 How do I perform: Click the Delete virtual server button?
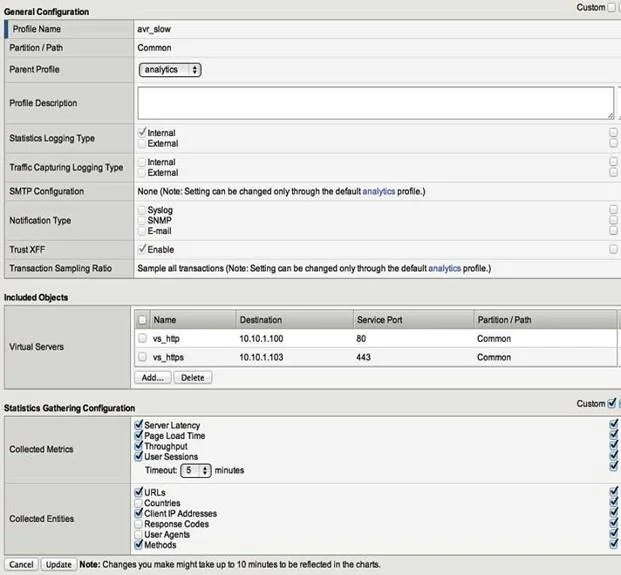[x=192, y=377]
